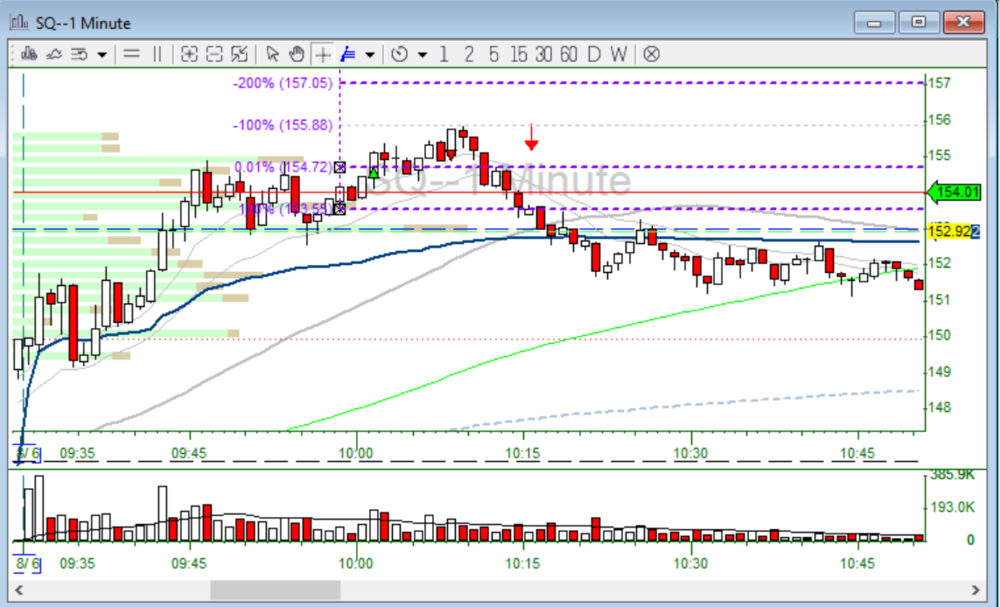Image resolution: width=1000 pixels, height=607 pixels.
Task: Select the Daily (D) interval
Action: [594, 54]
